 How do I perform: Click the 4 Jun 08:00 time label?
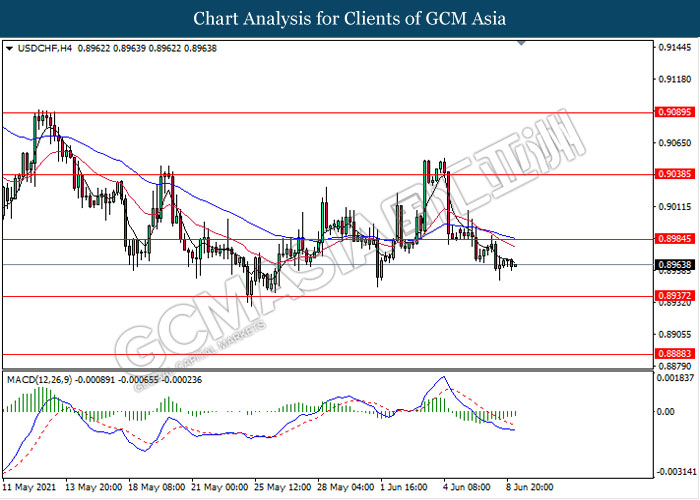tap(467, 487)
